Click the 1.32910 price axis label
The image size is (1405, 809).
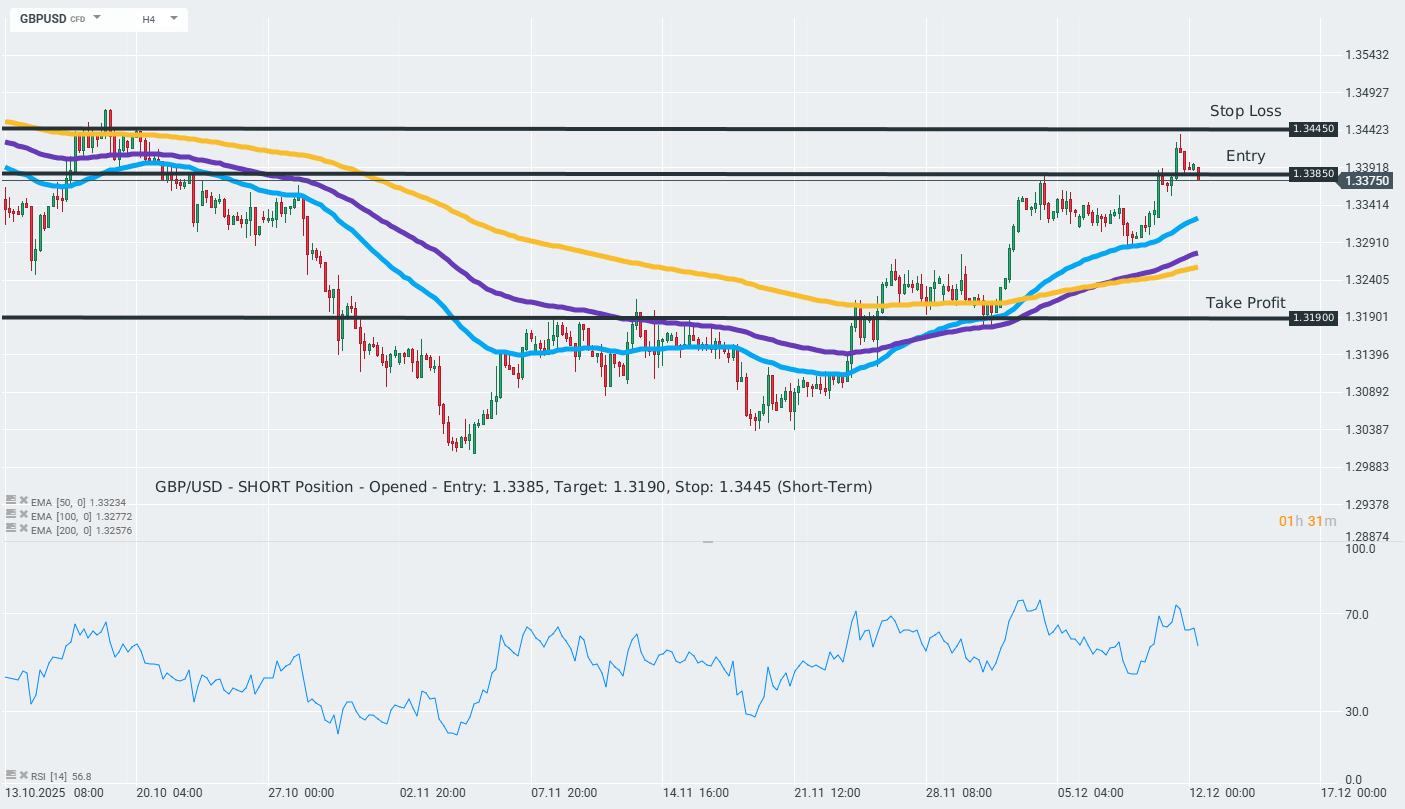pyautogui.click(x=1367, y=242)
